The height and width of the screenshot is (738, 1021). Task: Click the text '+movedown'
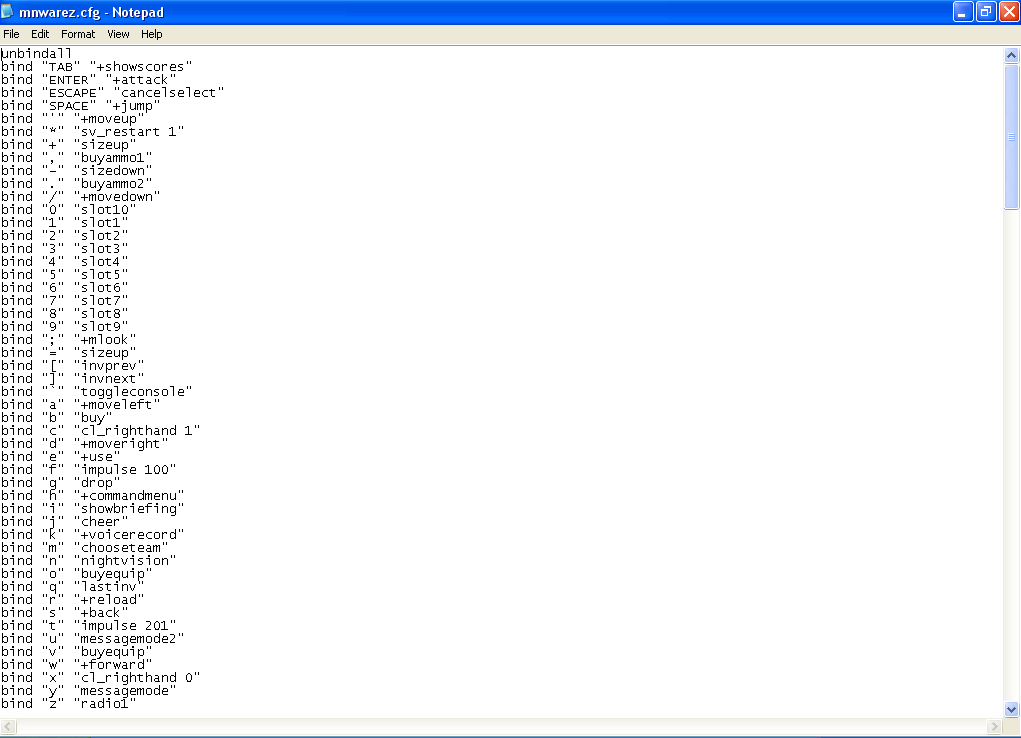[x=117, y=197]
